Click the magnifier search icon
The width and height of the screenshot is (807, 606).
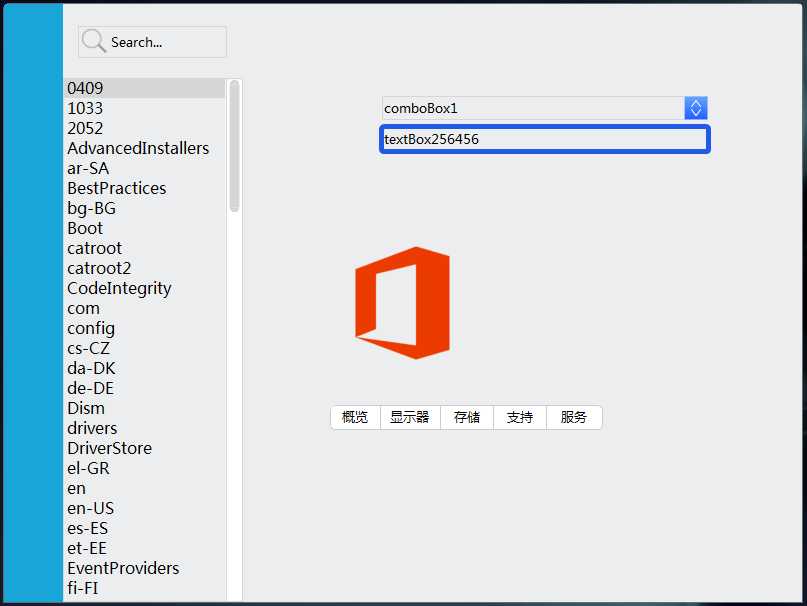pos(93,41)
